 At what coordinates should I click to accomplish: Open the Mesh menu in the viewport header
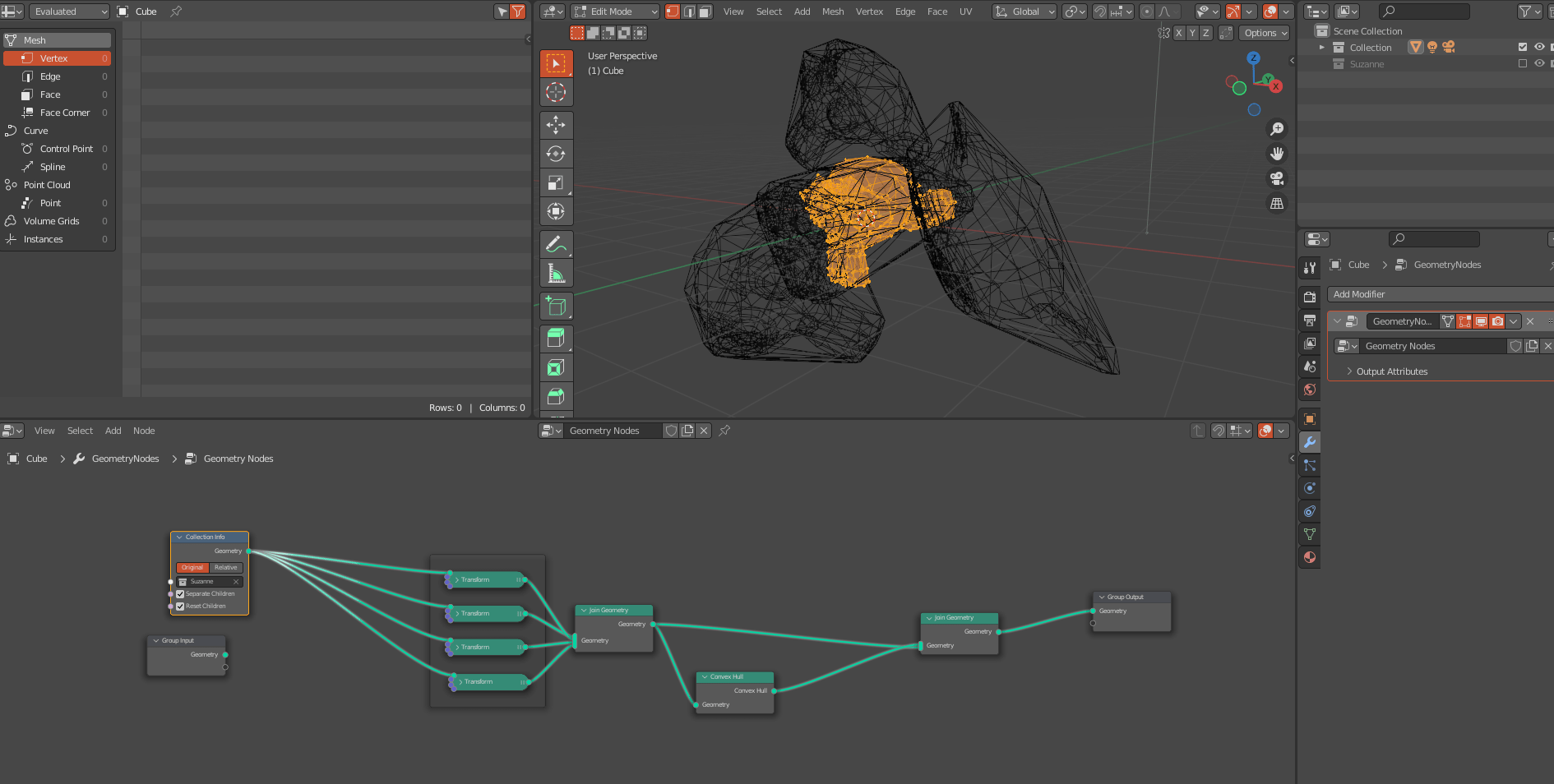coord(833,12)
